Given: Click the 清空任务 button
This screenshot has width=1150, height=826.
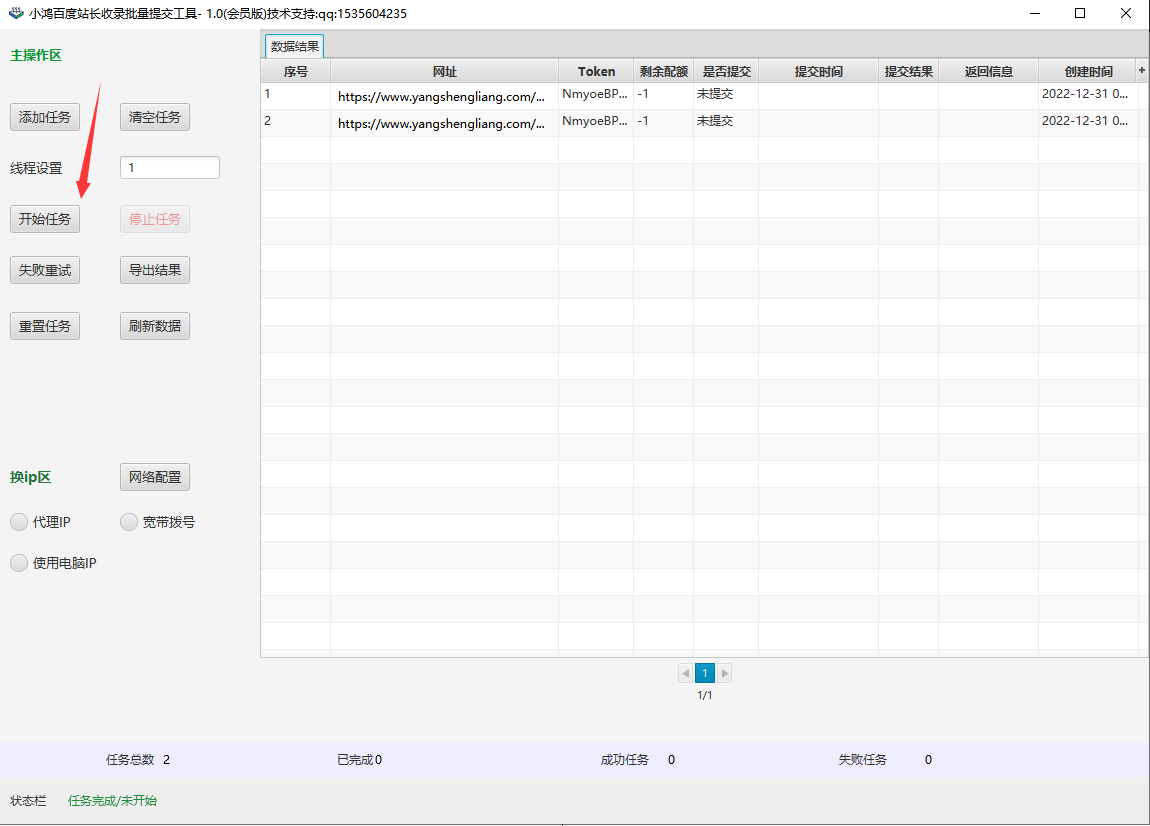Looking at the screenshot, I should click(155, 117).
